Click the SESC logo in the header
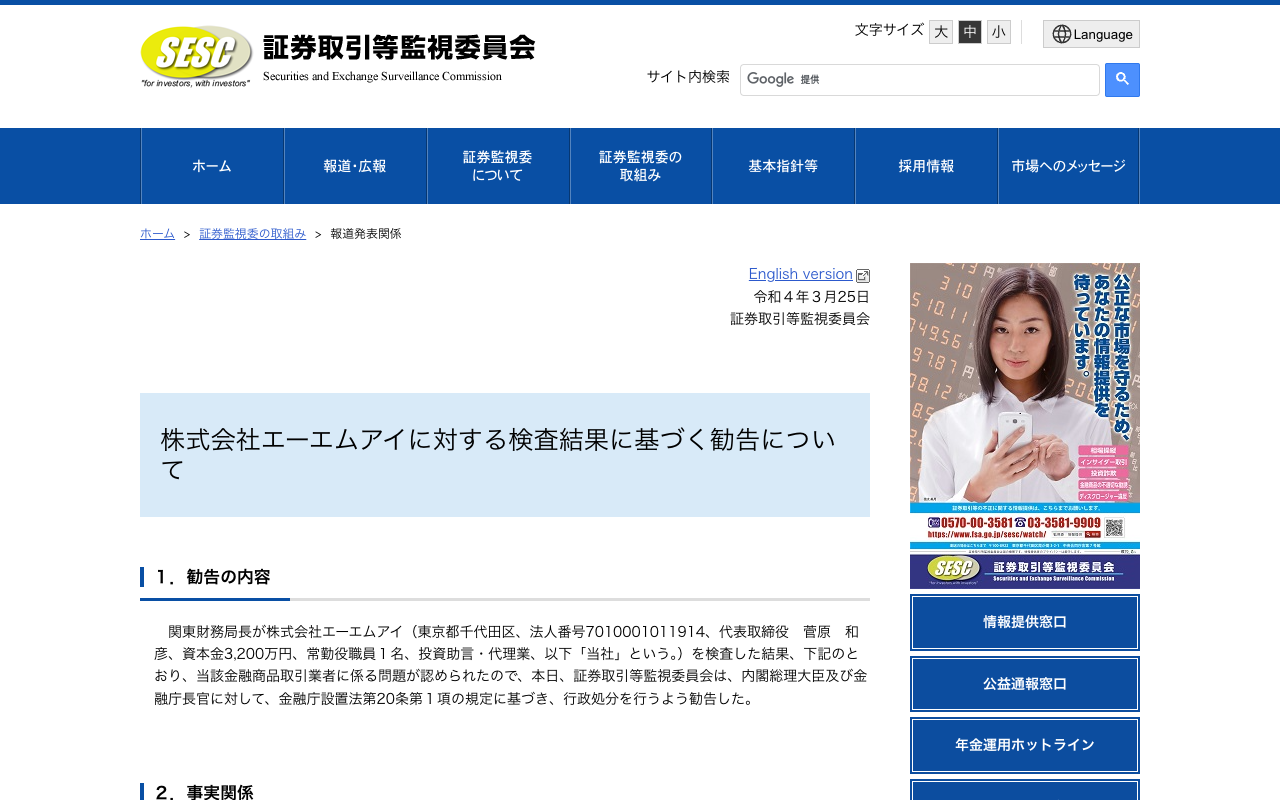Screen dimensions: 1280x800 click(196, 57)
